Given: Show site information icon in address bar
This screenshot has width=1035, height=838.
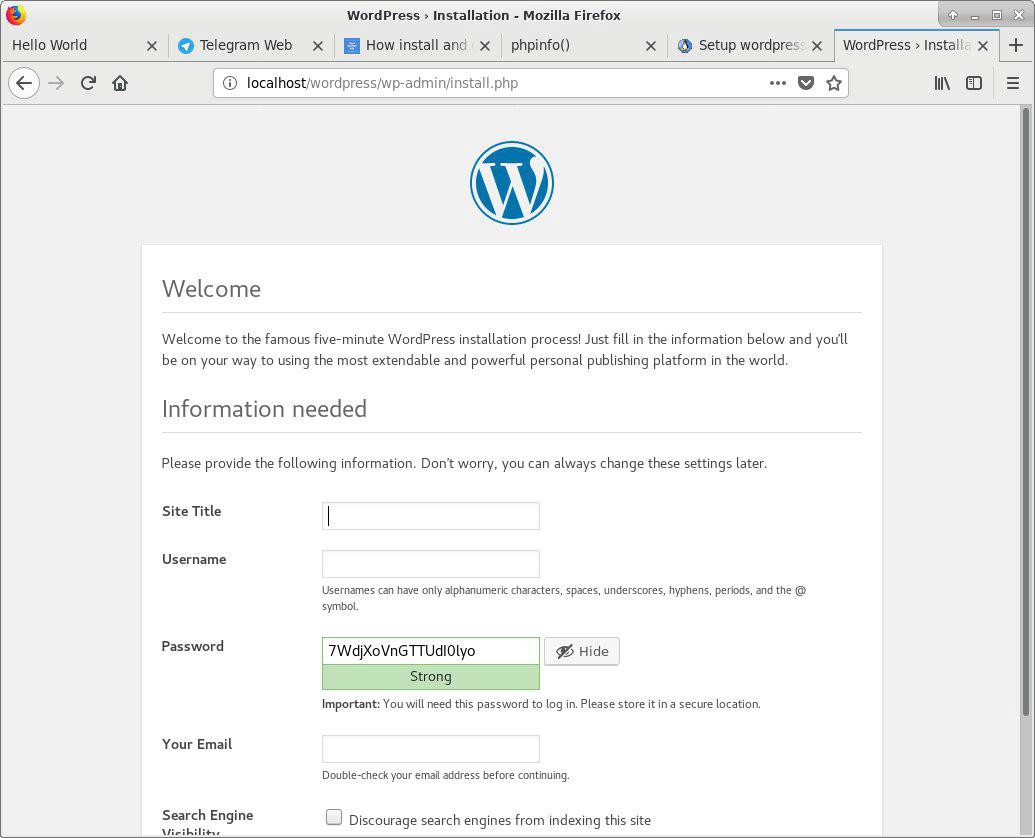Looking at the screenshot, I should pos(230,83).
